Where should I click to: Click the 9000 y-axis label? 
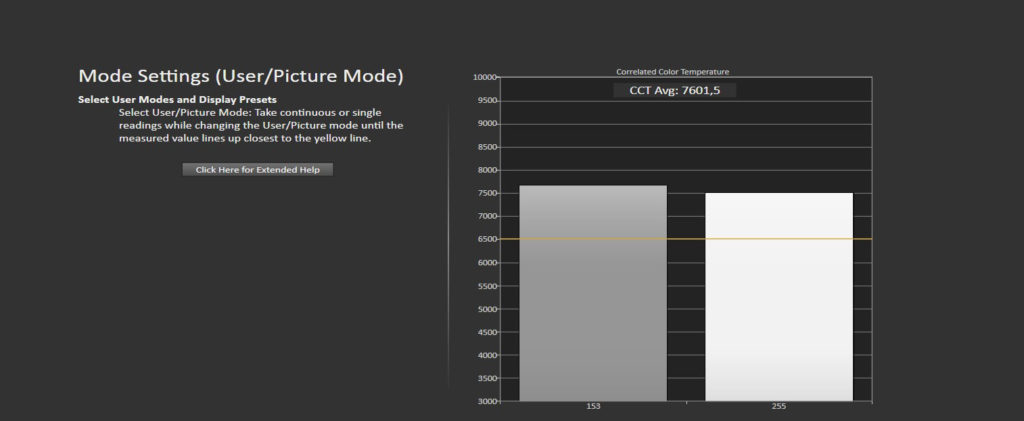pos(487,124)
